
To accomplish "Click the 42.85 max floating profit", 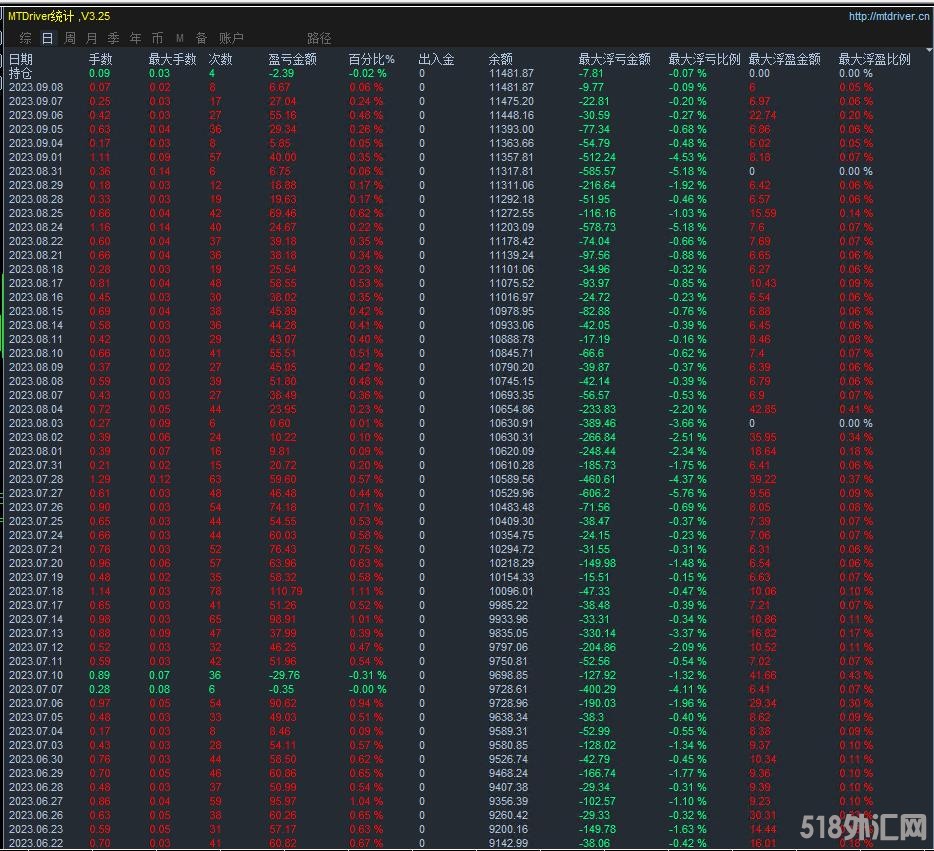I will coord(763,410).
